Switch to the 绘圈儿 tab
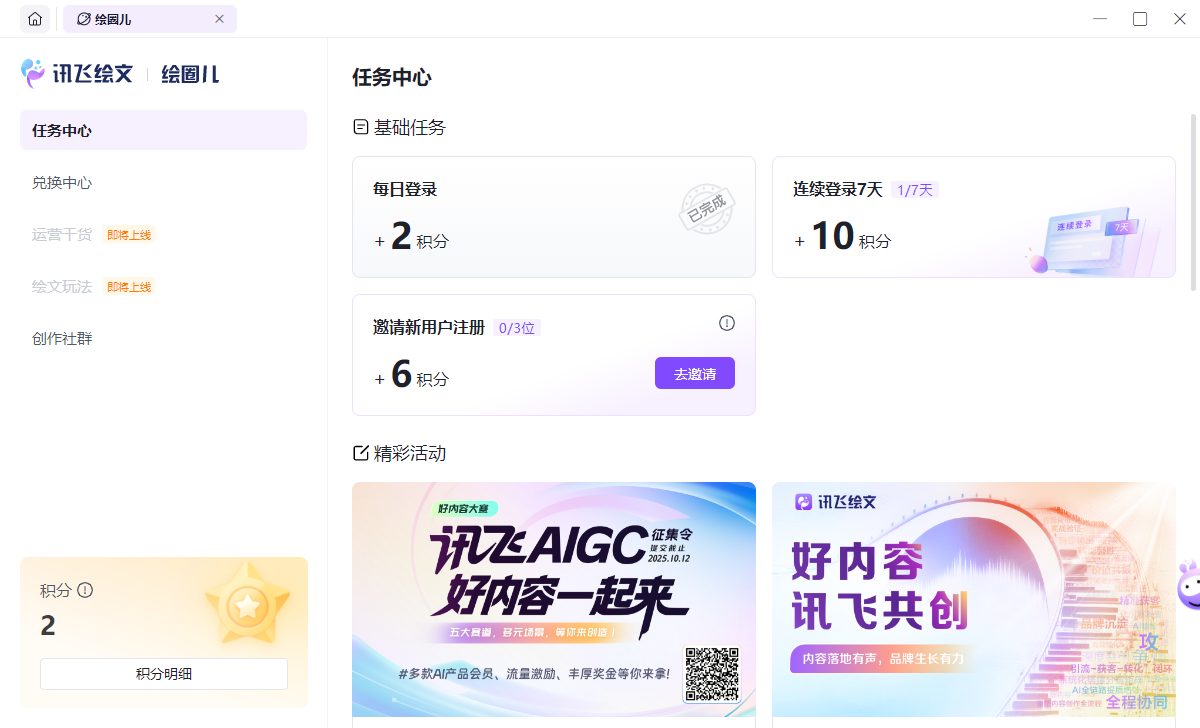This screenshot has width=1200, height=728. pyautogui.click(x=150, y=19)
